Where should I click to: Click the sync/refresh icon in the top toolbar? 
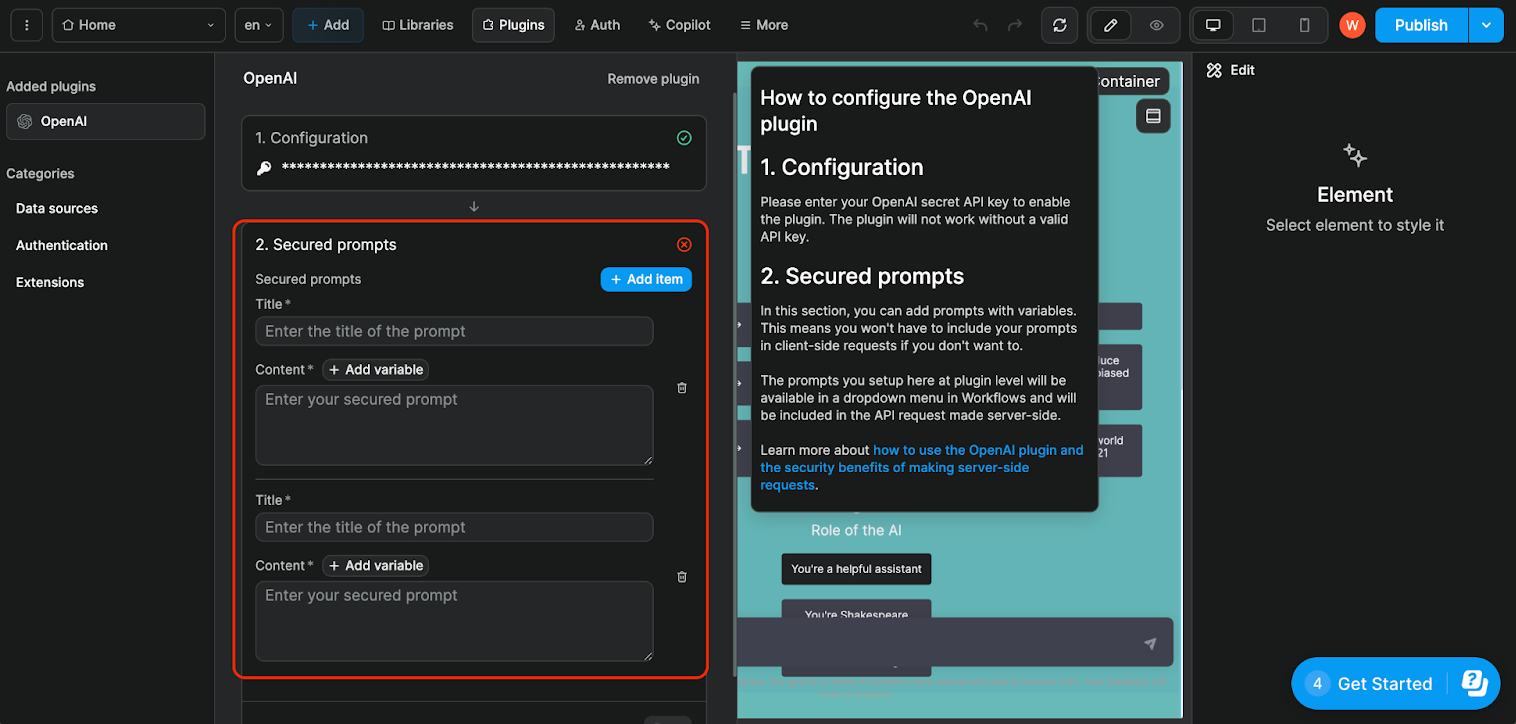click(x=1059, y=24)
